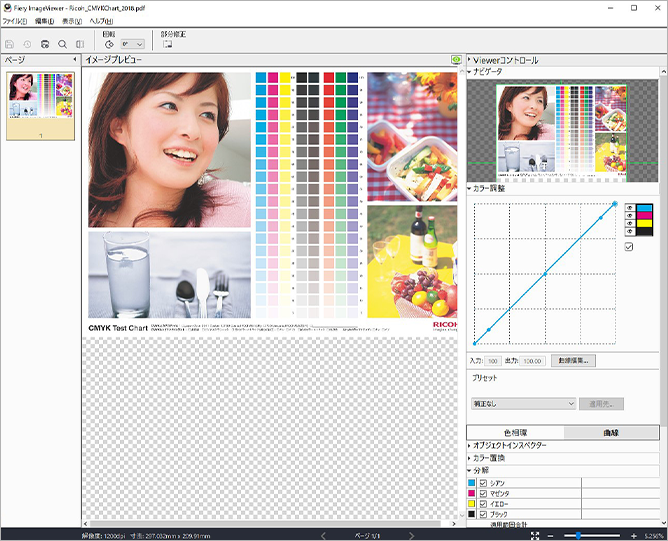Click the green chat icon above the preview
The image size is (668, 541).
pyautogui.click(x=456, y=60)
